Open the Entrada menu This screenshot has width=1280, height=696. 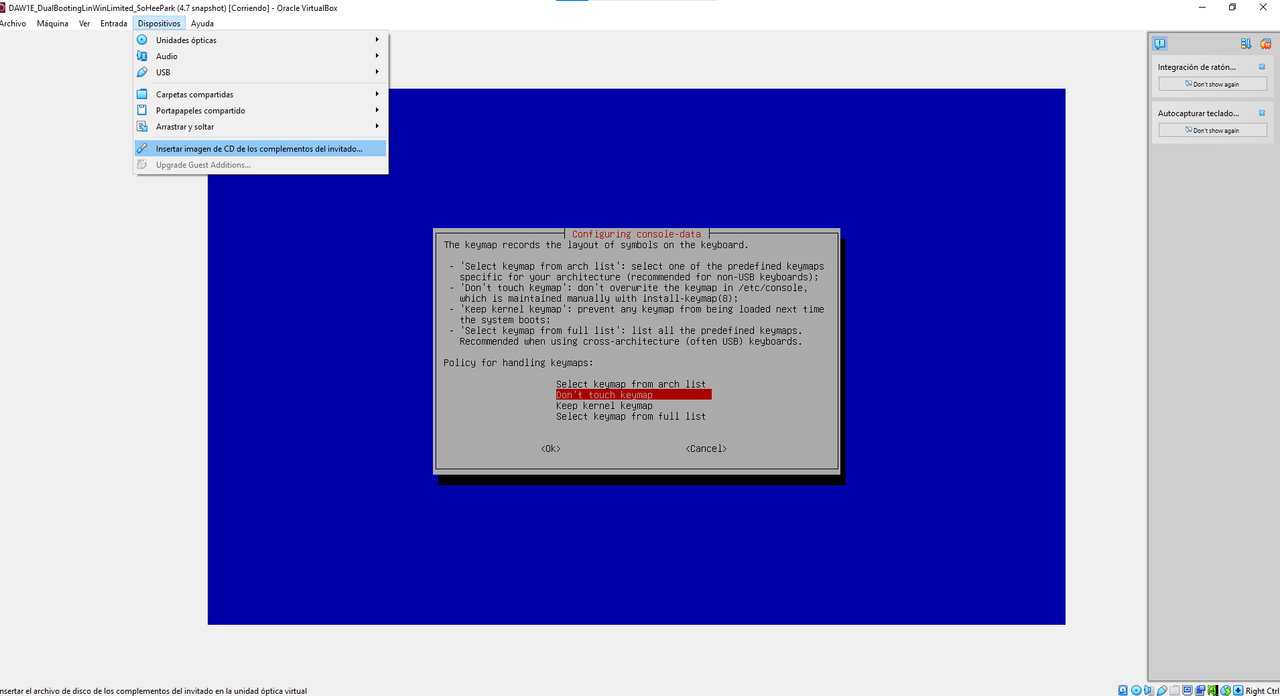pos(114,23)
